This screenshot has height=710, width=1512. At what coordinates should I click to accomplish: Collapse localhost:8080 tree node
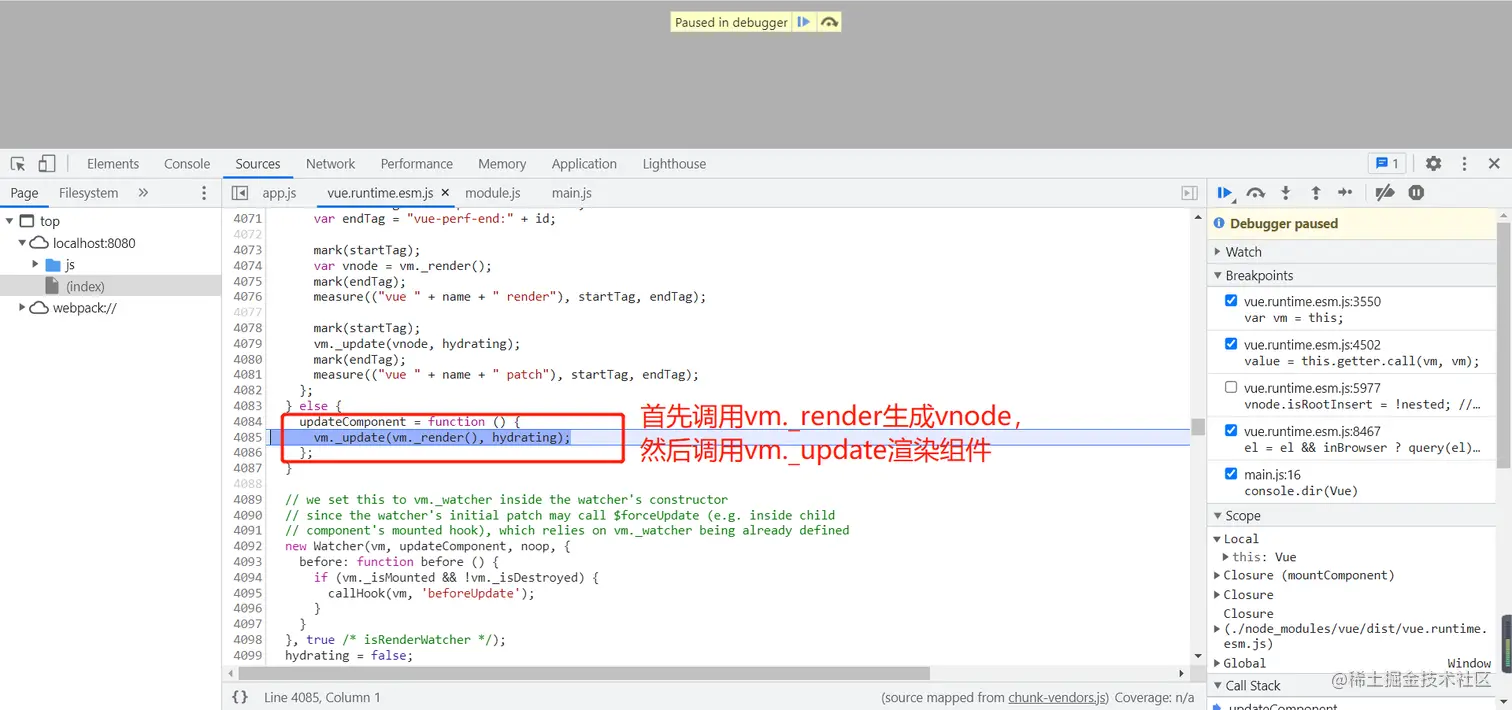tap(22, 243)
